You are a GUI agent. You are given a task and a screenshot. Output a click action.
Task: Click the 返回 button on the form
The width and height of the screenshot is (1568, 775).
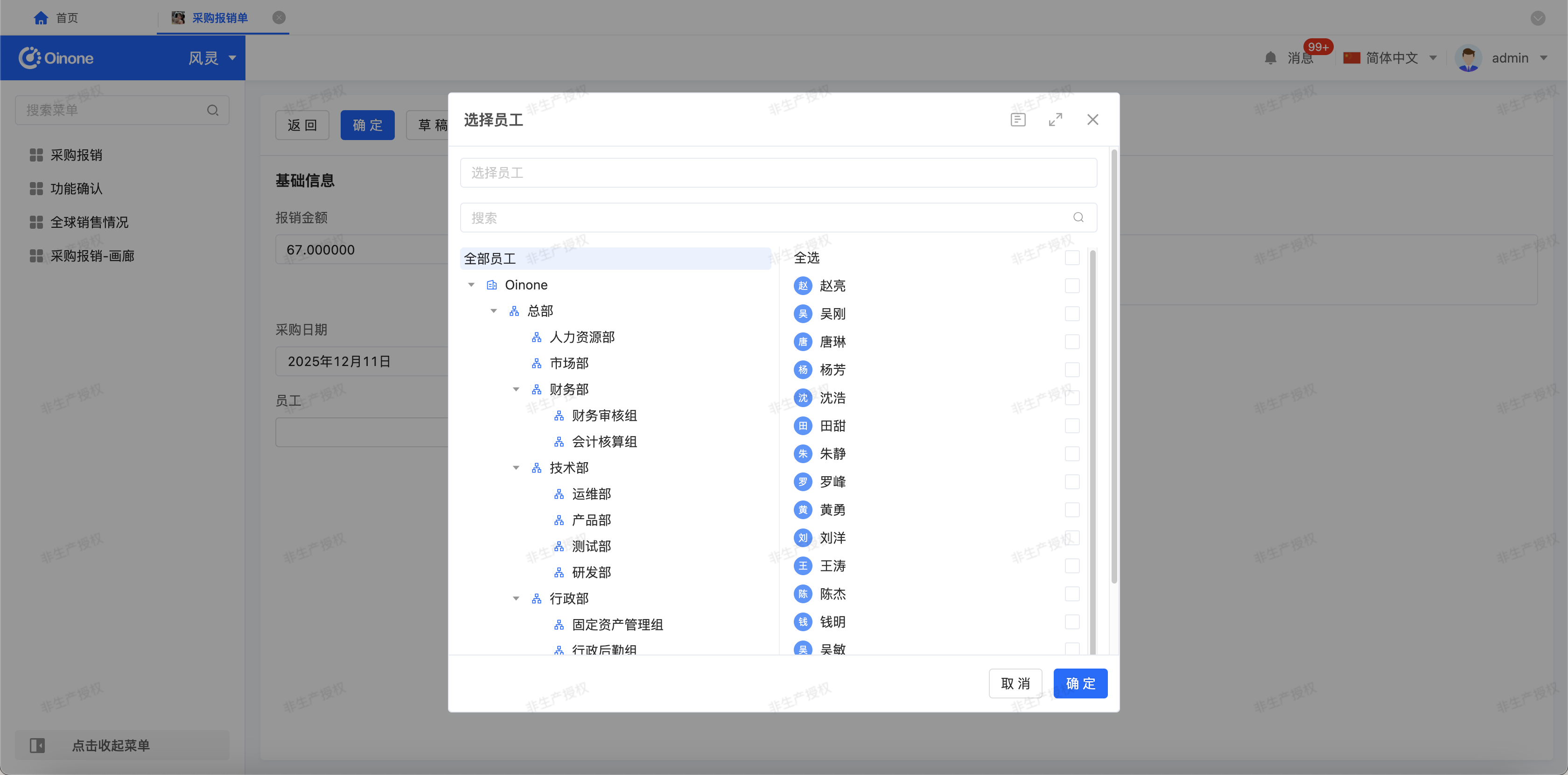[x=302, y=126]
